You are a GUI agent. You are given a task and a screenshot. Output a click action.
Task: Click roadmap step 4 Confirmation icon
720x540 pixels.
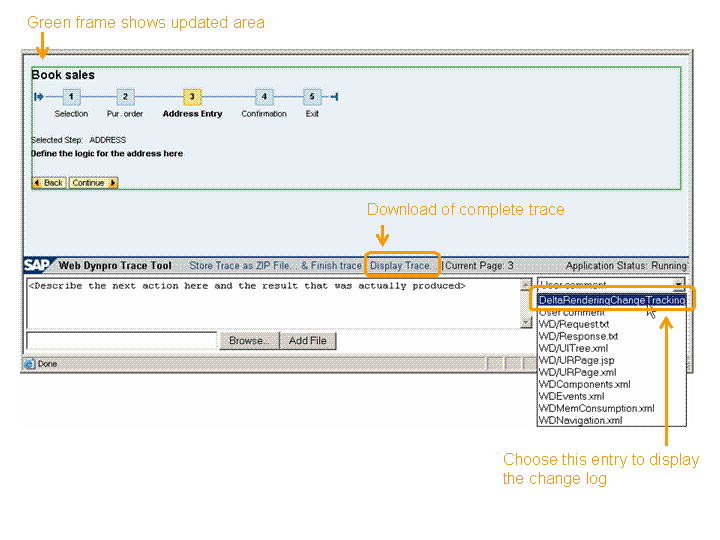263,97
